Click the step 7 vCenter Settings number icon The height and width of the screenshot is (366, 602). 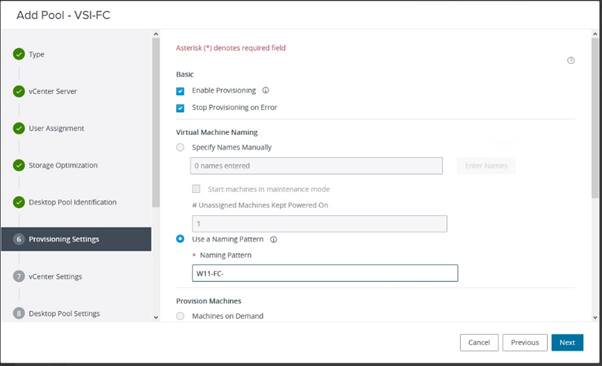pos(19,276)
